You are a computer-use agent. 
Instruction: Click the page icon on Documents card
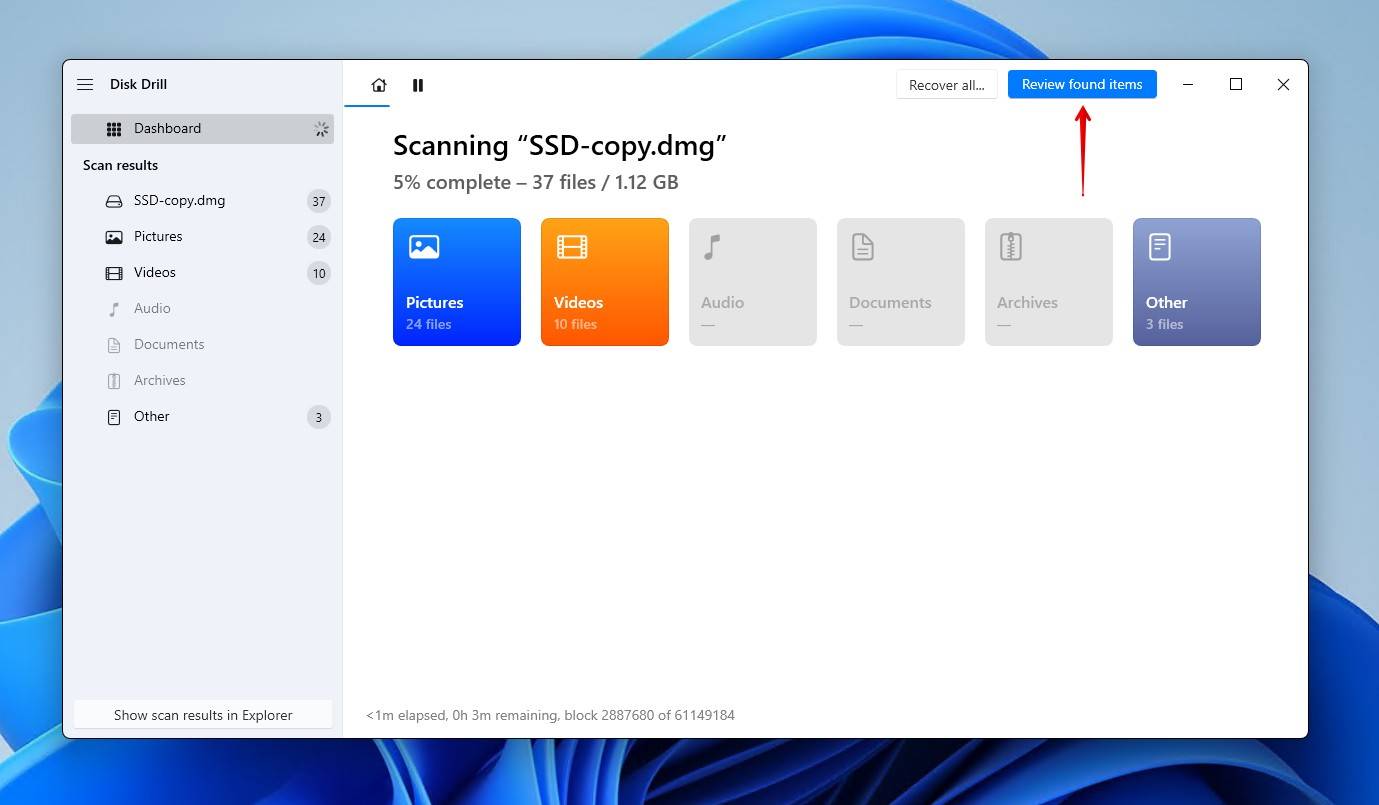pos(862,247)
